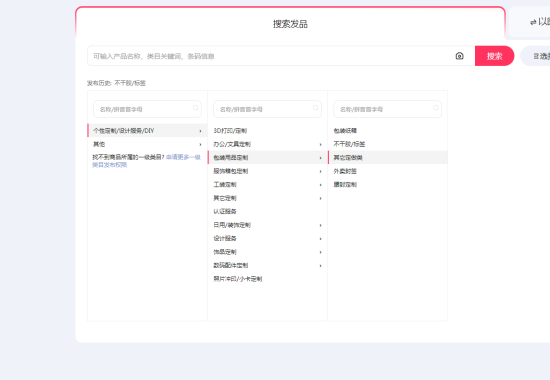Click the camera image-search icon

click(x=459, y=56)
